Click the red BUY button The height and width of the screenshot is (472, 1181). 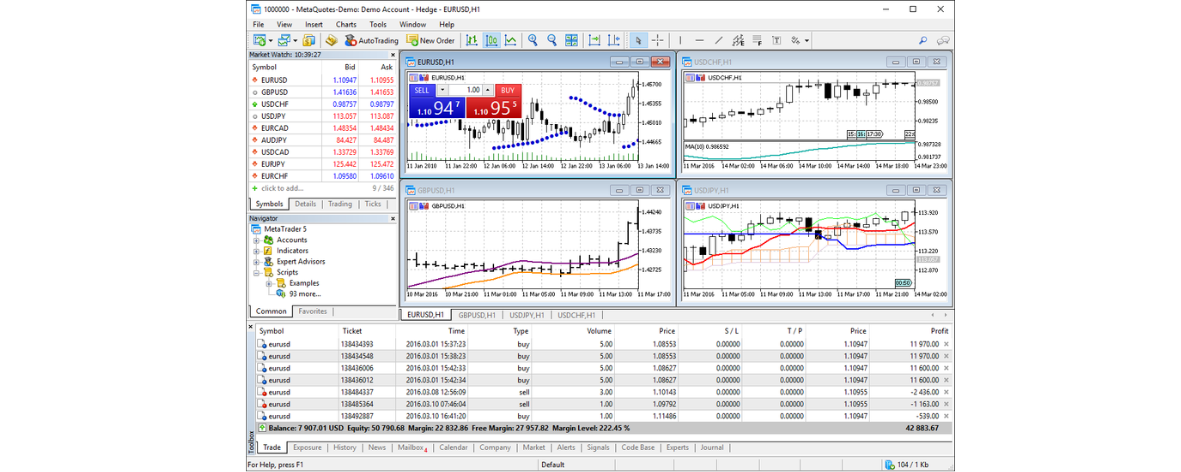click(508, 90)
